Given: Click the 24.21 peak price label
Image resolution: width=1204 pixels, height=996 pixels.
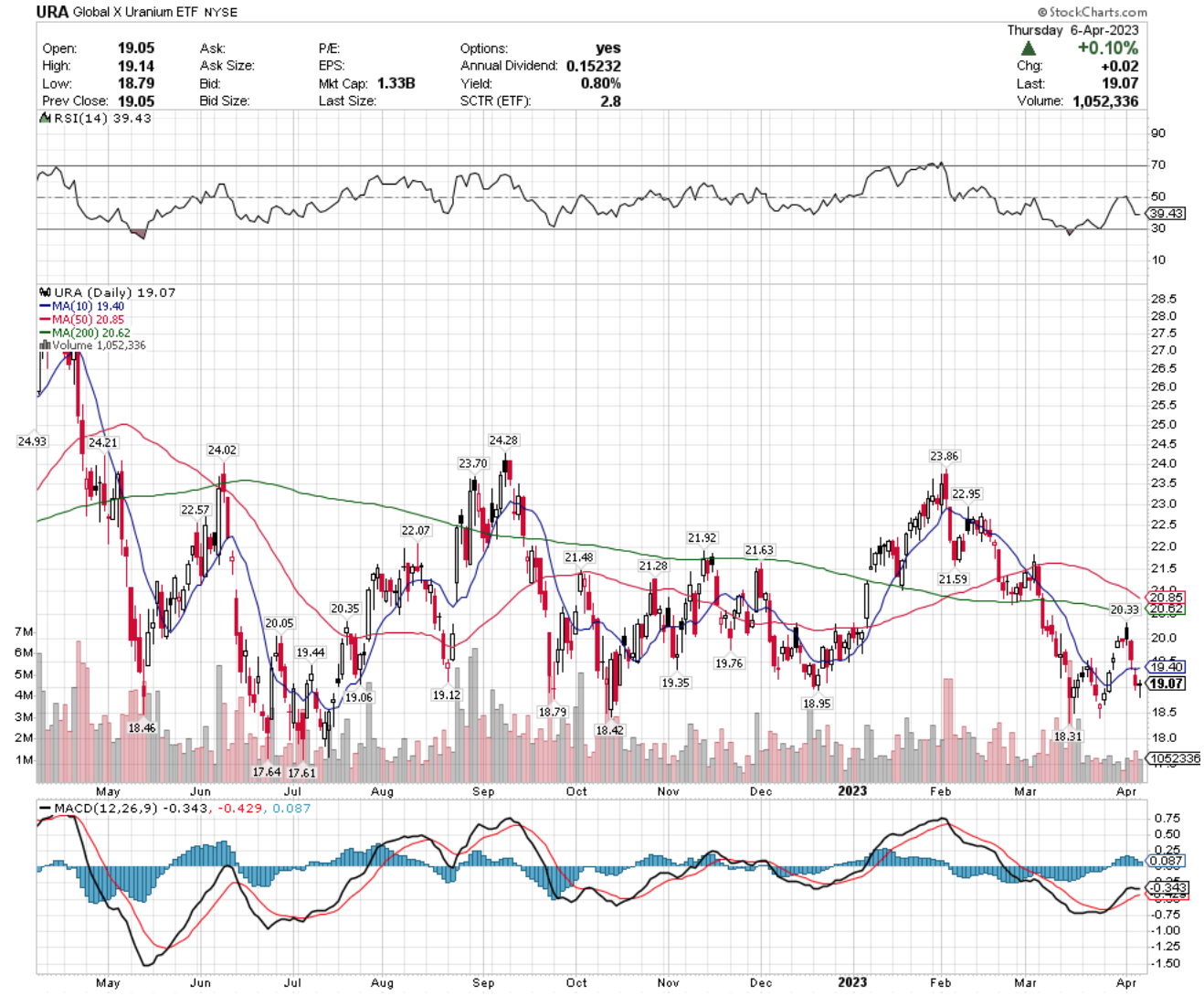Looking at the screenshot, I should (x=103, y=442).
